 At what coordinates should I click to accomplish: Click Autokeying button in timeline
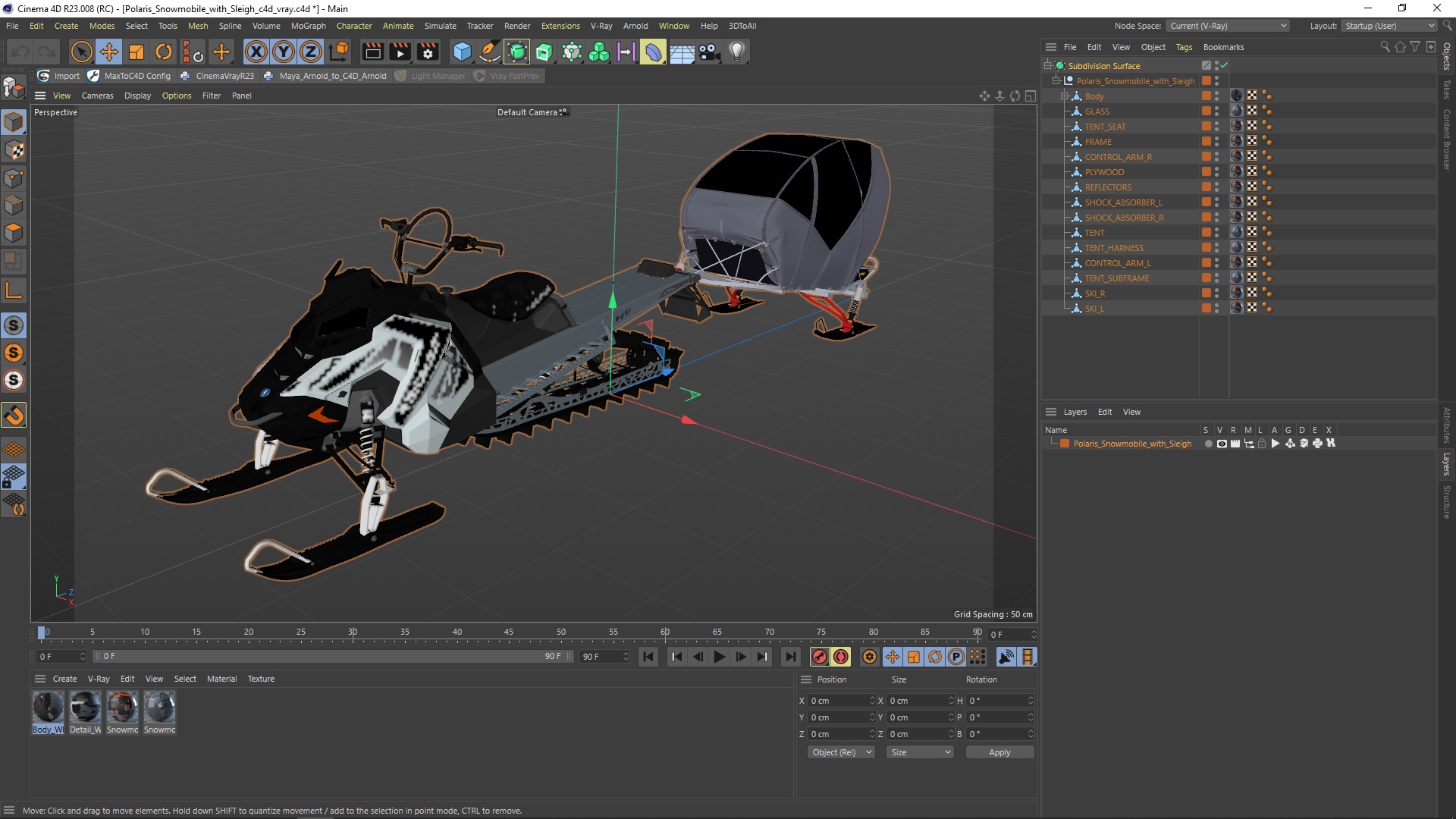tap(841, 657)
